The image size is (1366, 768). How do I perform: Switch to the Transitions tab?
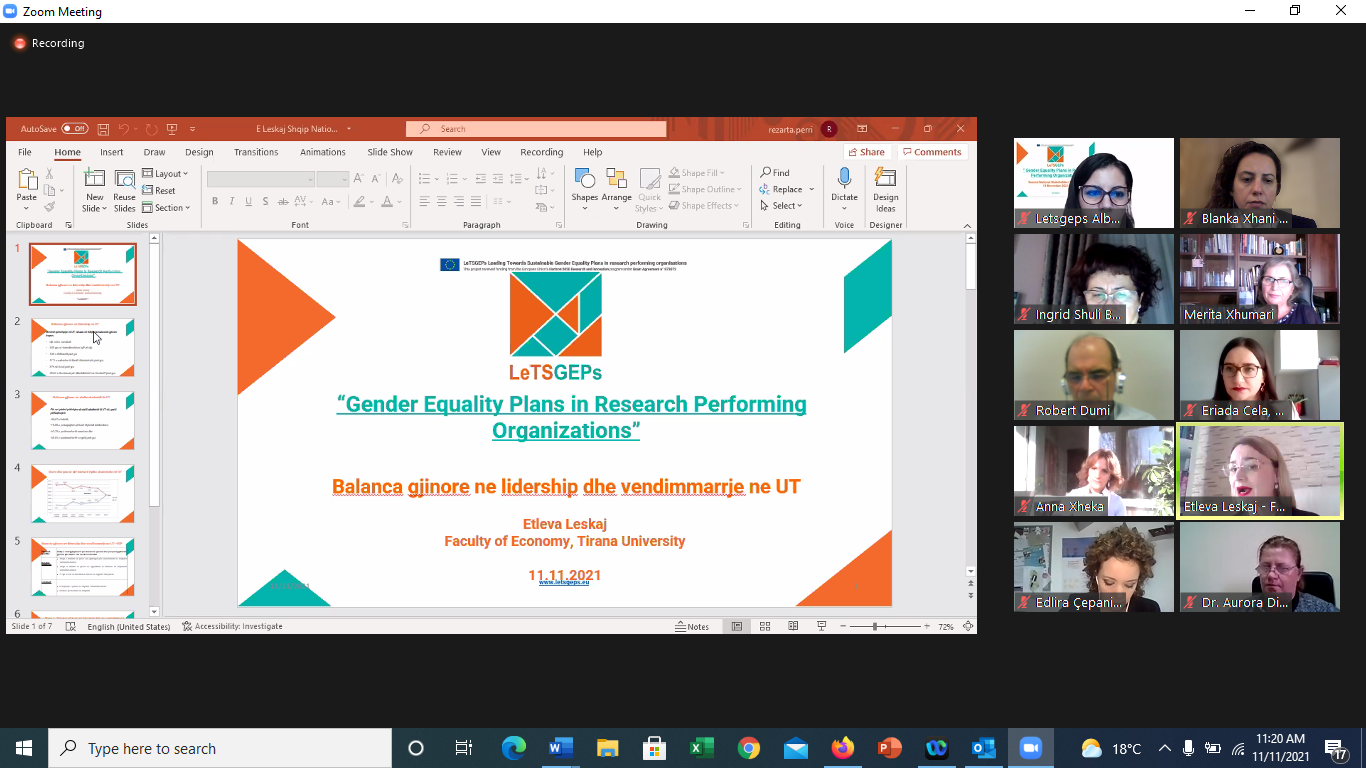click(x=256, y=152)
